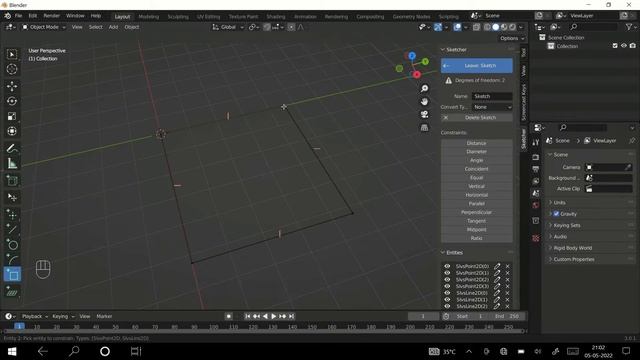Click frame 100 on the timeline
Screen dimensions: 640x360
(x=213, y=327)
